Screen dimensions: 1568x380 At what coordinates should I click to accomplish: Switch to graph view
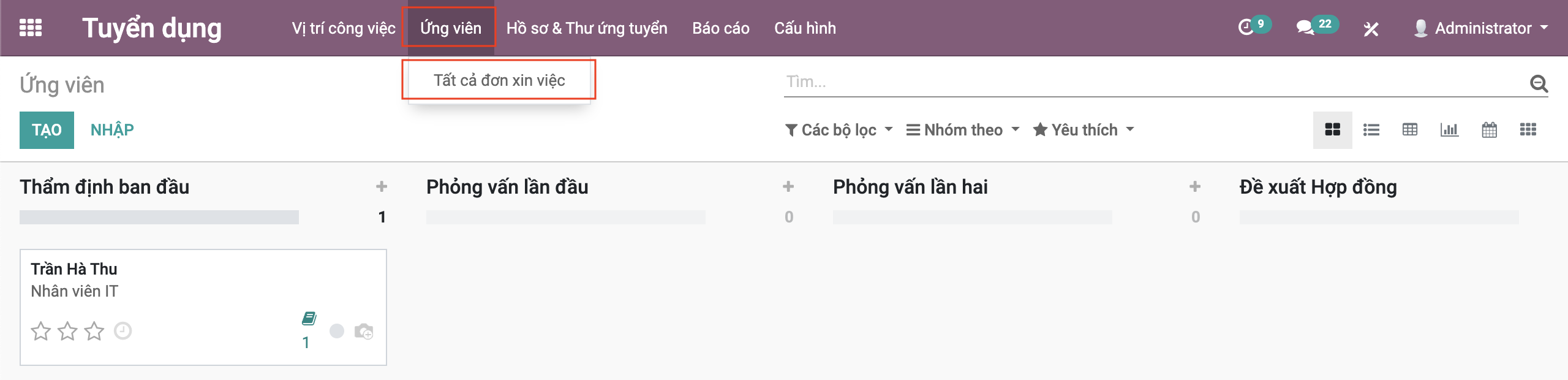tap(1449, 130)
